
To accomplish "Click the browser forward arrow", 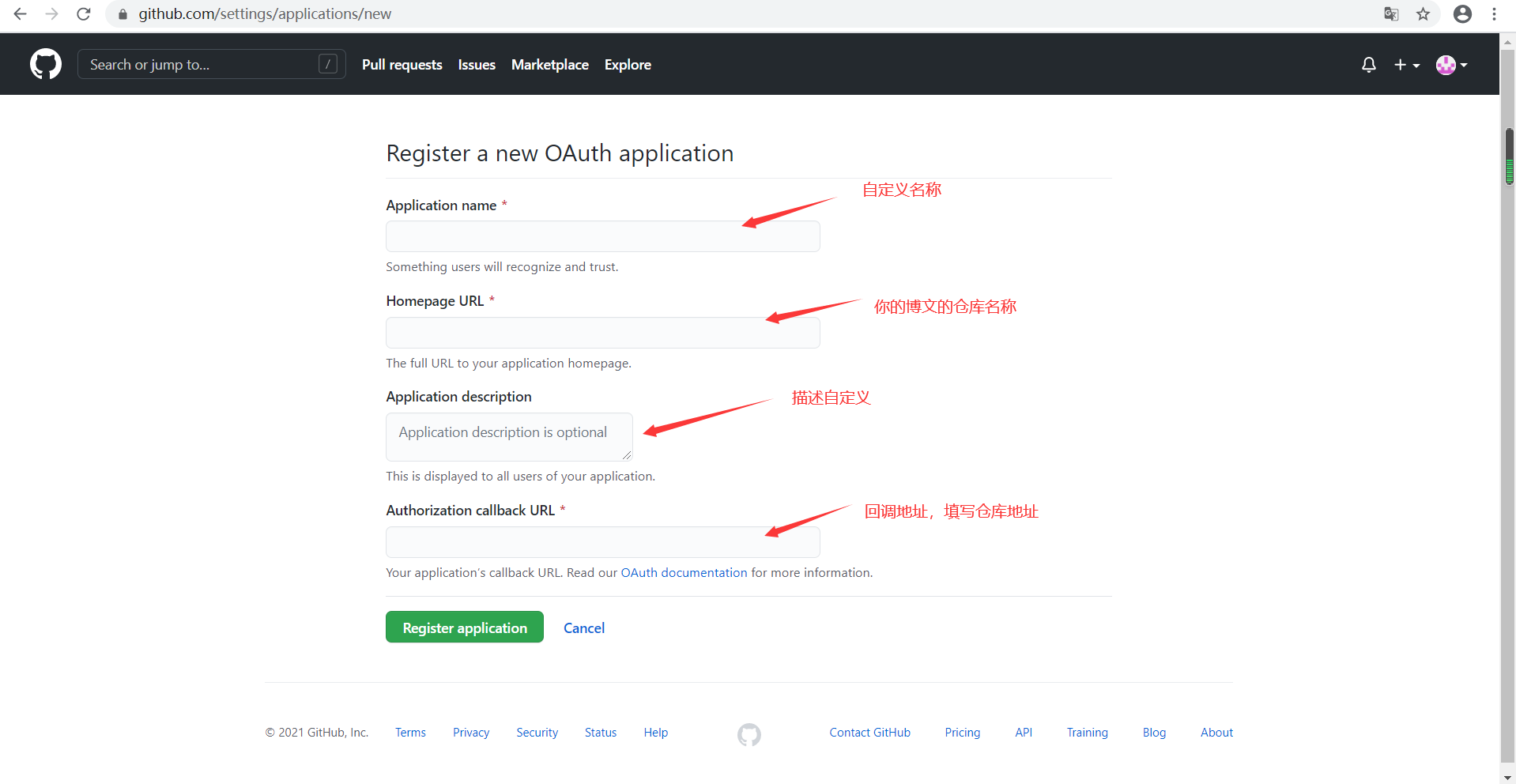I will [x=52, y=14].
